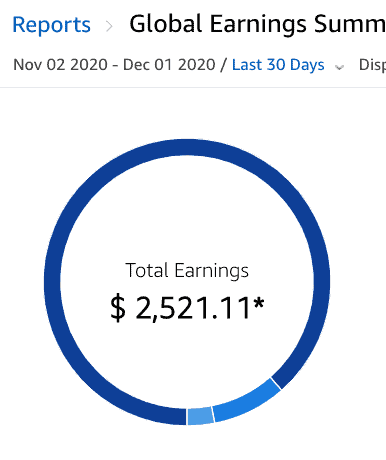The image size is (386, 460).
Task: Select the Global Earnings Summary page title
Action: tap(257, 24)
